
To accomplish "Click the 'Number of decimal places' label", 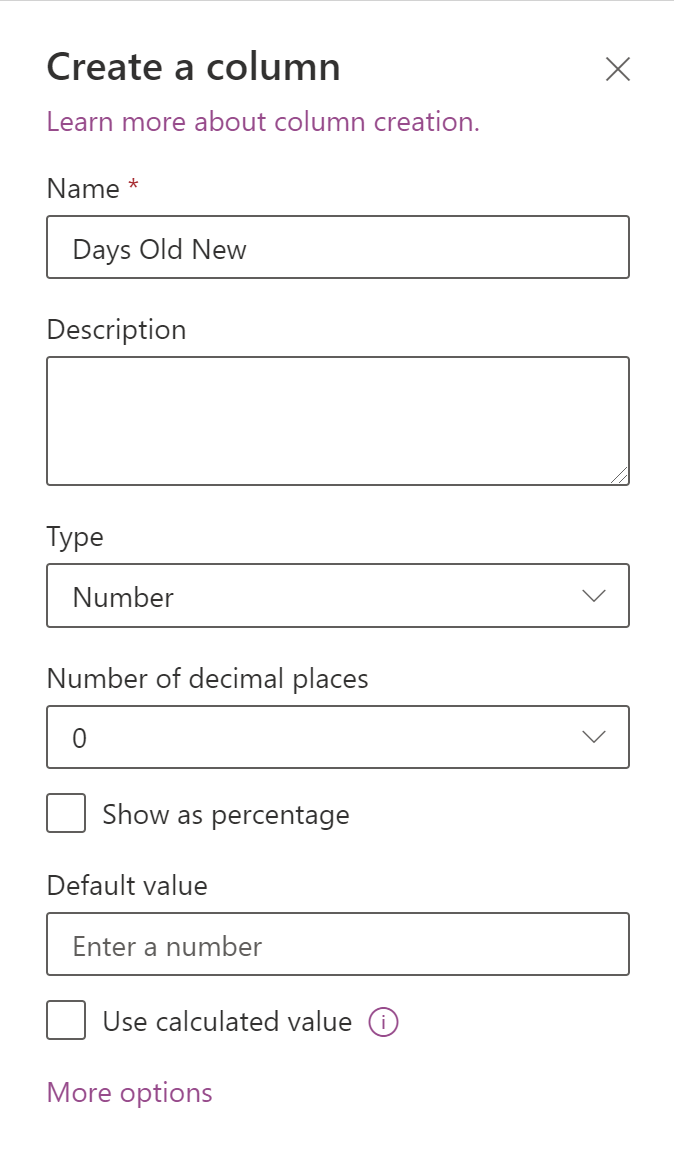I will 208,679.
